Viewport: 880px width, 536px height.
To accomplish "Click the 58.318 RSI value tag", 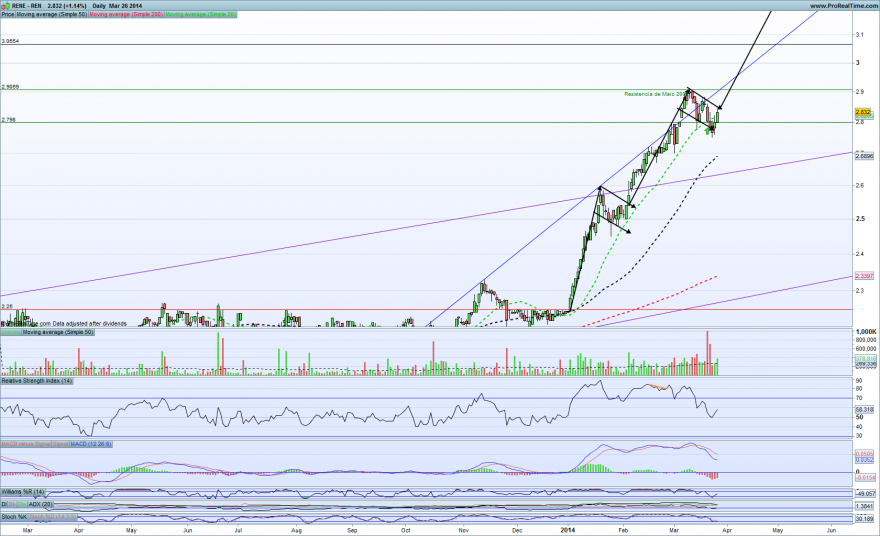I will click(864, 410).
